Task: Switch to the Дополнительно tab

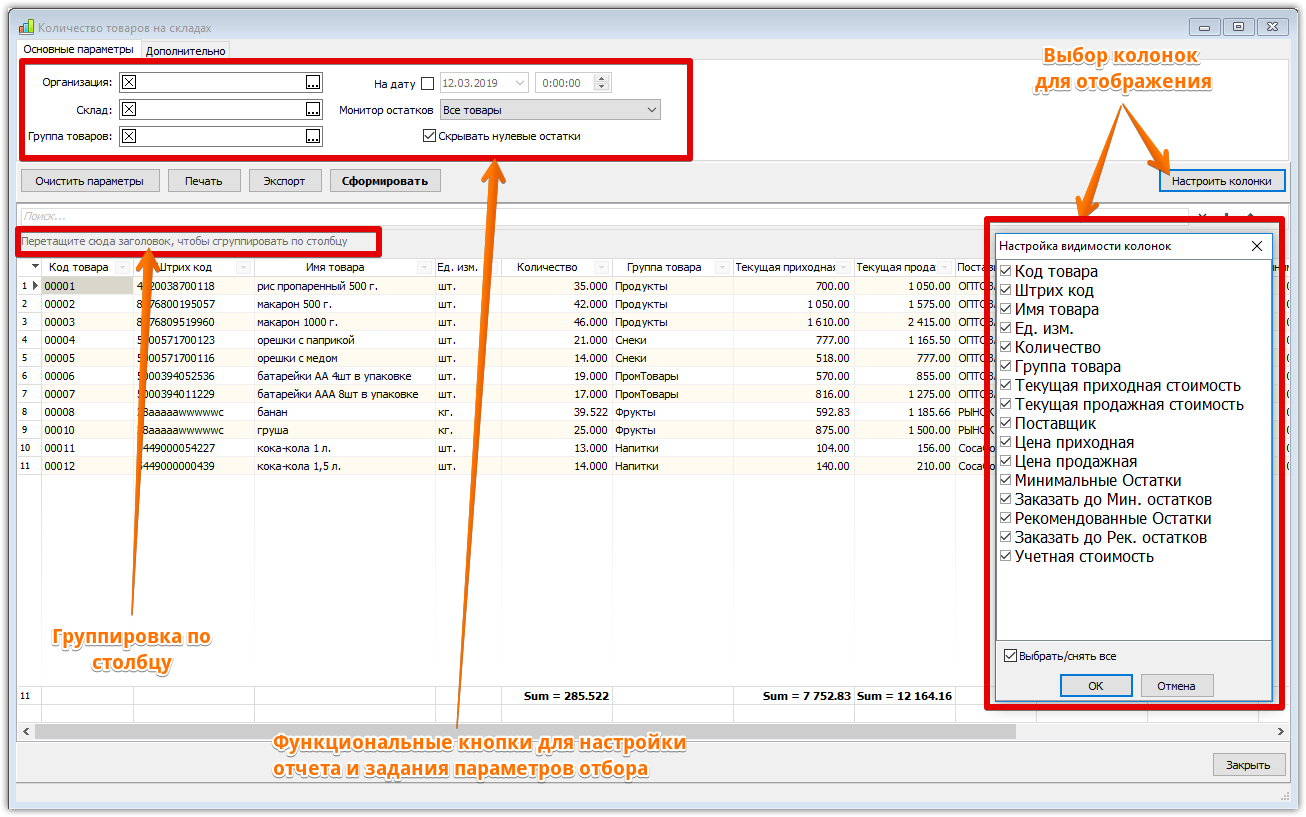Action: 186,50
